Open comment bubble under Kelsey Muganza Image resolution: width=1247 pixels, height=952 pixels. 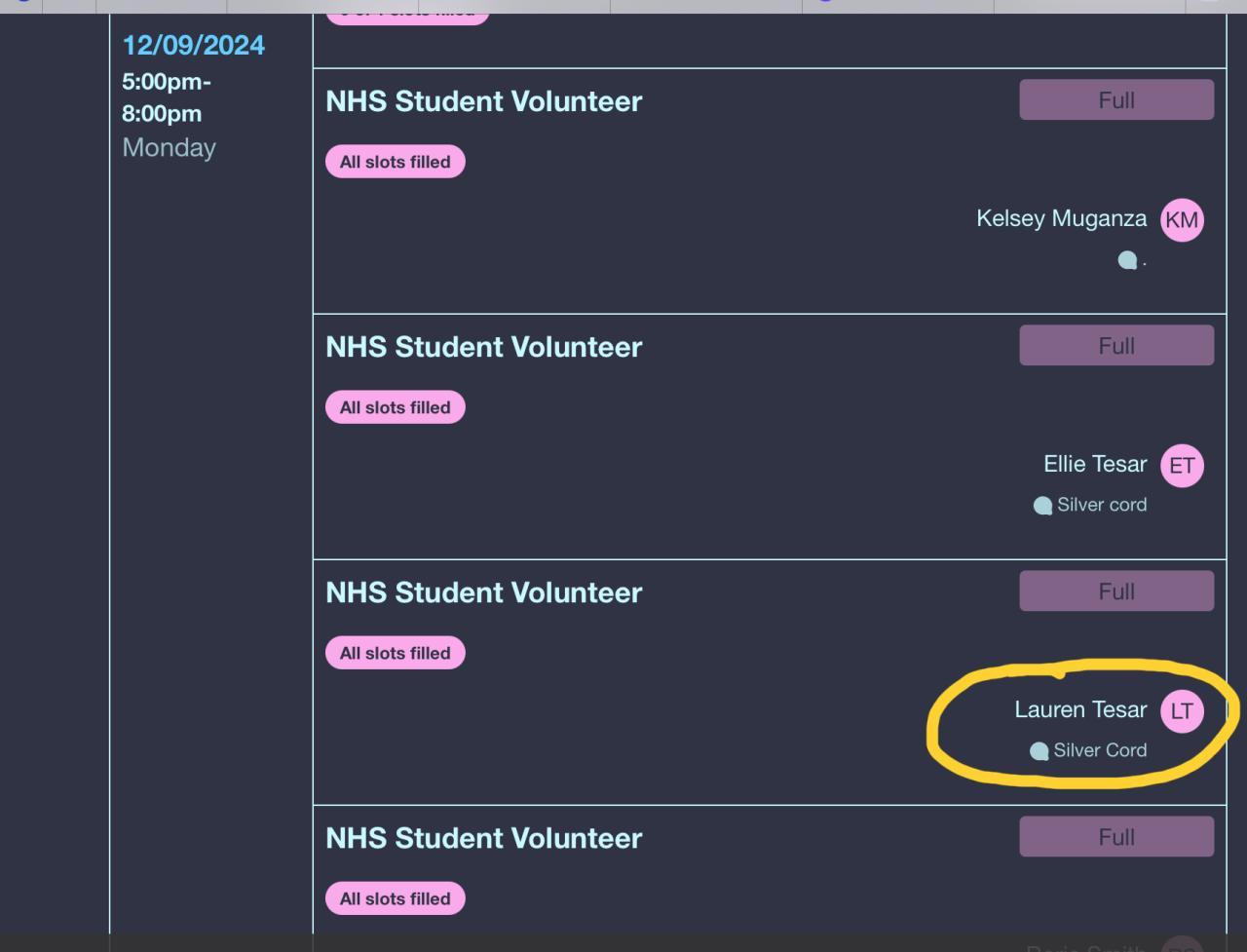[x=1127, y=260]
